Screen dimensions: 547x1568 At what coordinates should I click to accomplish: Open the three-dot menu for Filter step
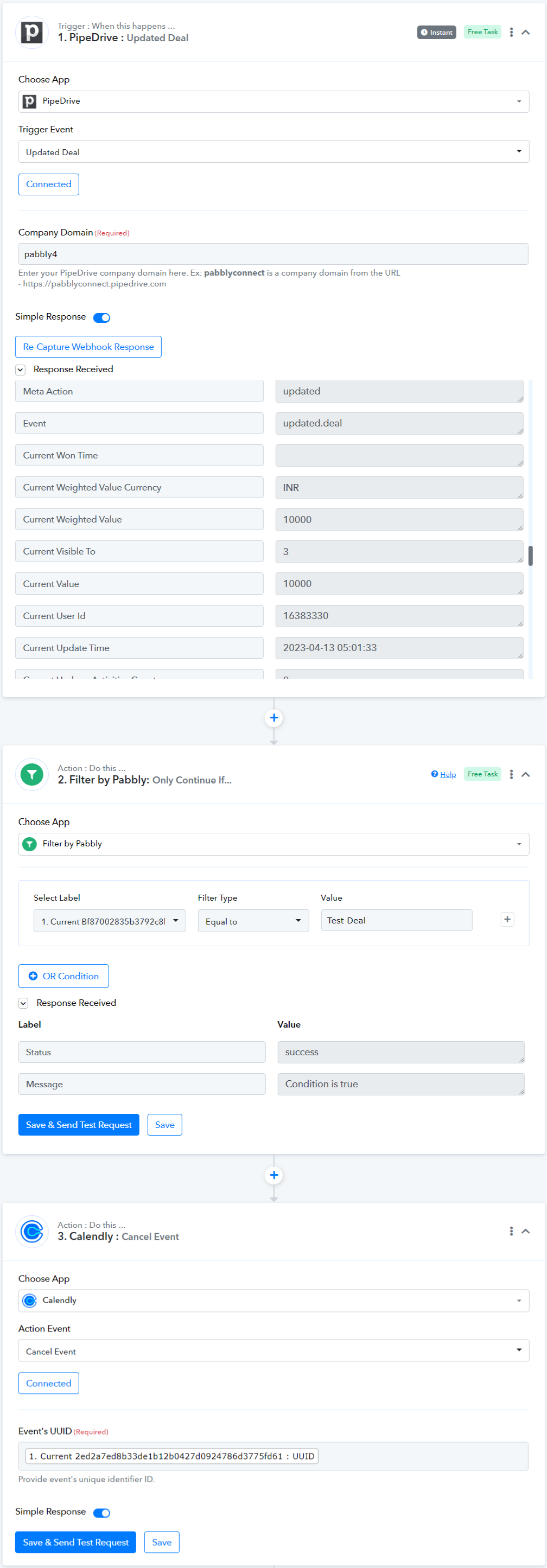(511, 774)
